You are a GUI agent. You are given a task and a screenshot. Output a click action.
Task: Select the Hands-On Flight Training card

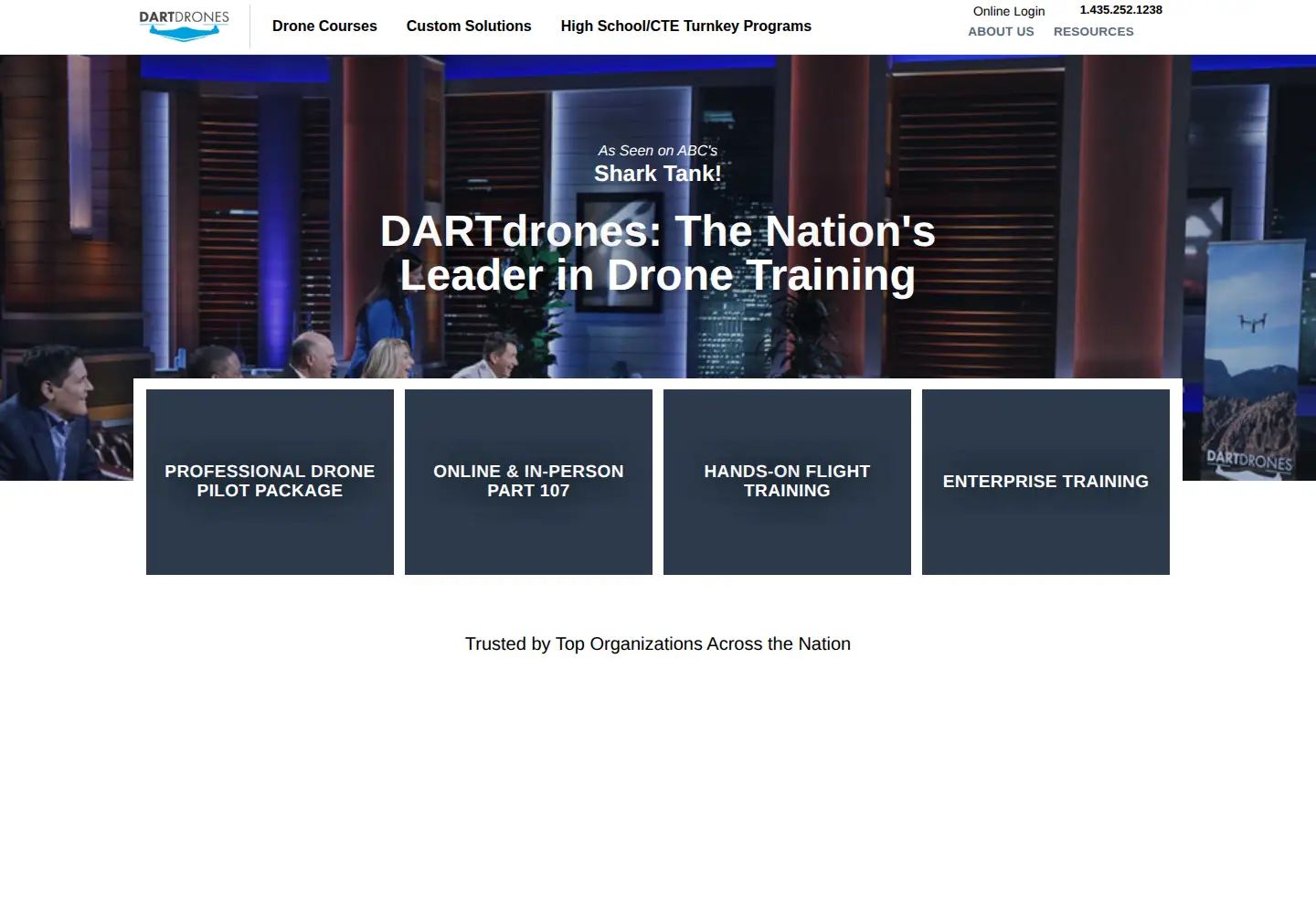[787, 482]
